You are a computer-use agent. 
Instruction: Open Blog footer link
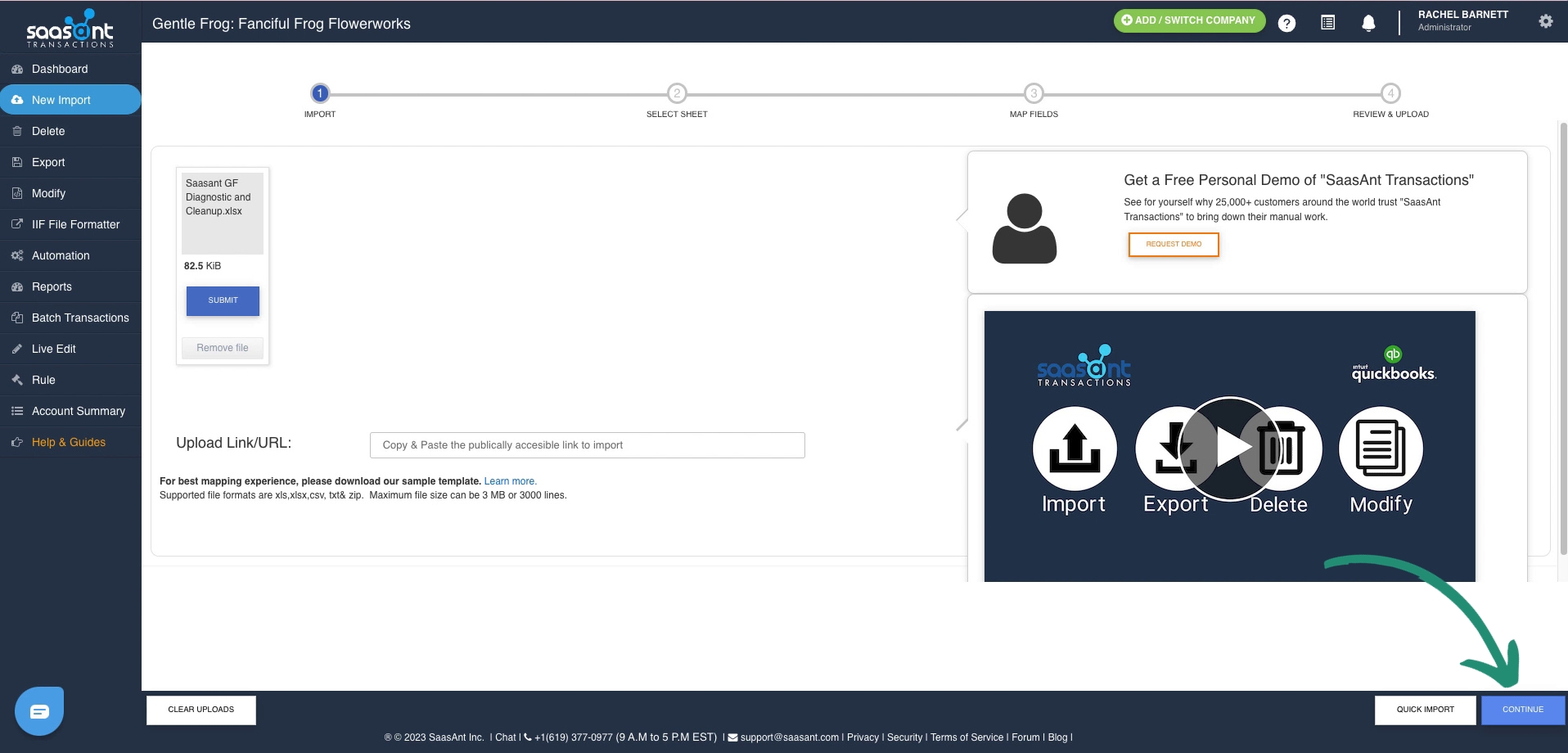[1057, 737]
